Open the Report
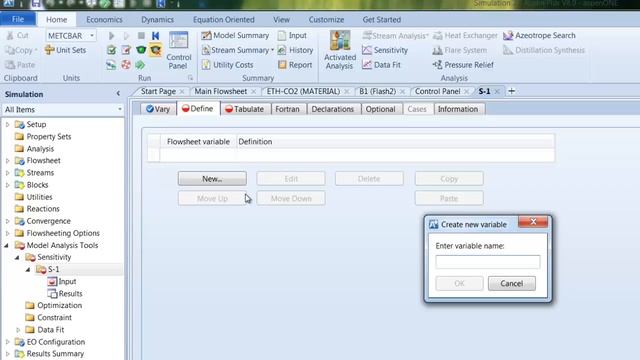This screenshot has height=360, width=640. click(x=295, y=65)
